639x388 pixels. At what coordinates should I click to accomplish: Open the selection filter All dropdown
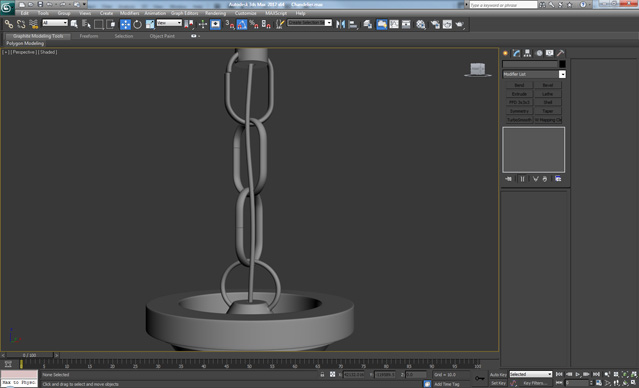coord(55,23)
